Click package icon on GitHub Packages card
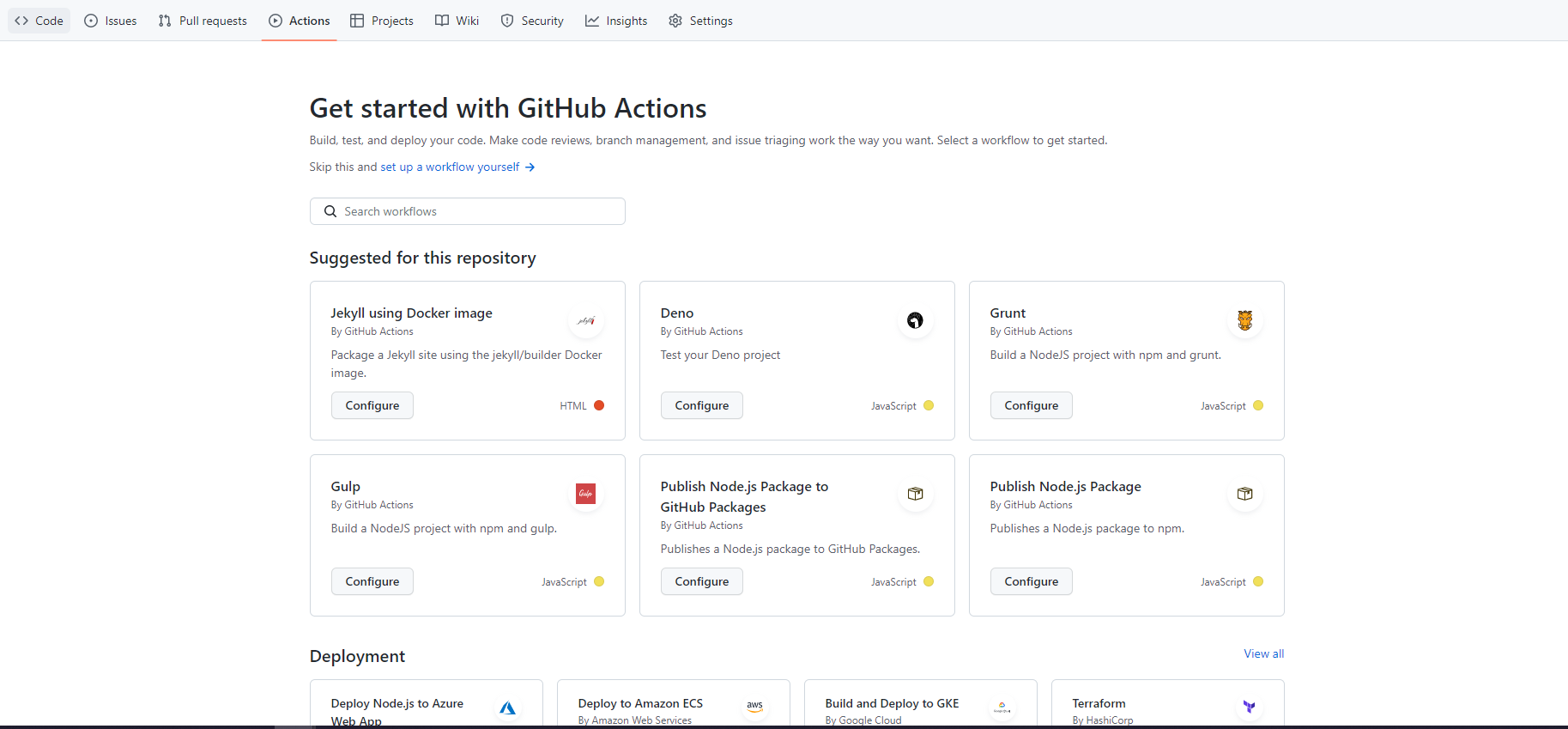 point(916,494)
